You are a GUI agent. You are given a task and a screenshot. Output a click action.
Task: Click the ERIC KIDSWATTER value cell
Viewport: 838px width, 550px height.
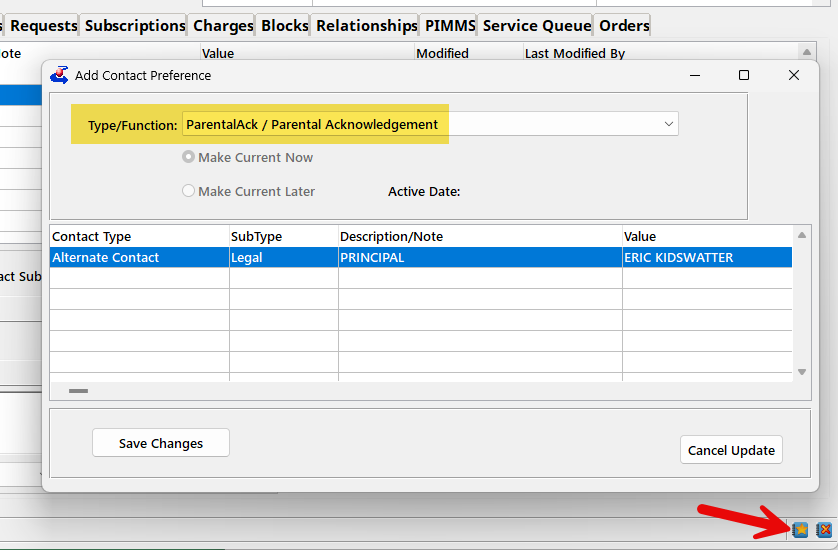pos(707,257)
